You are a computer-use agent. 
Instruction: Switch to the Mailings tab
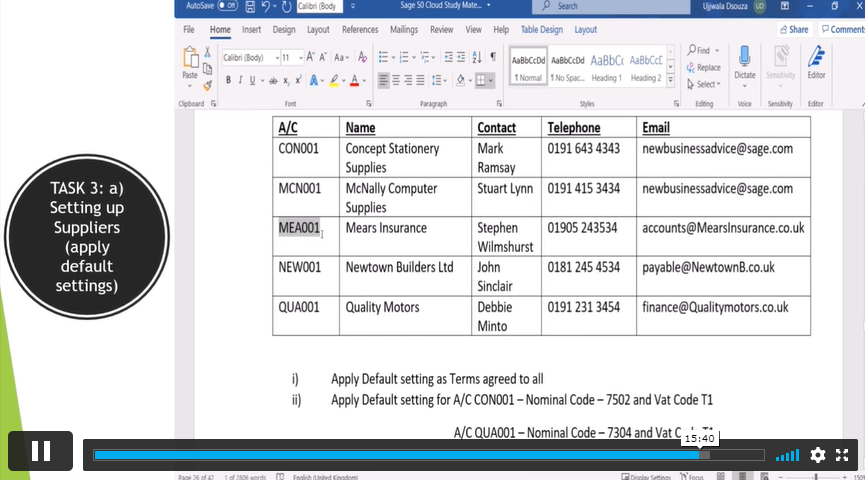click(x=404, y=30)
